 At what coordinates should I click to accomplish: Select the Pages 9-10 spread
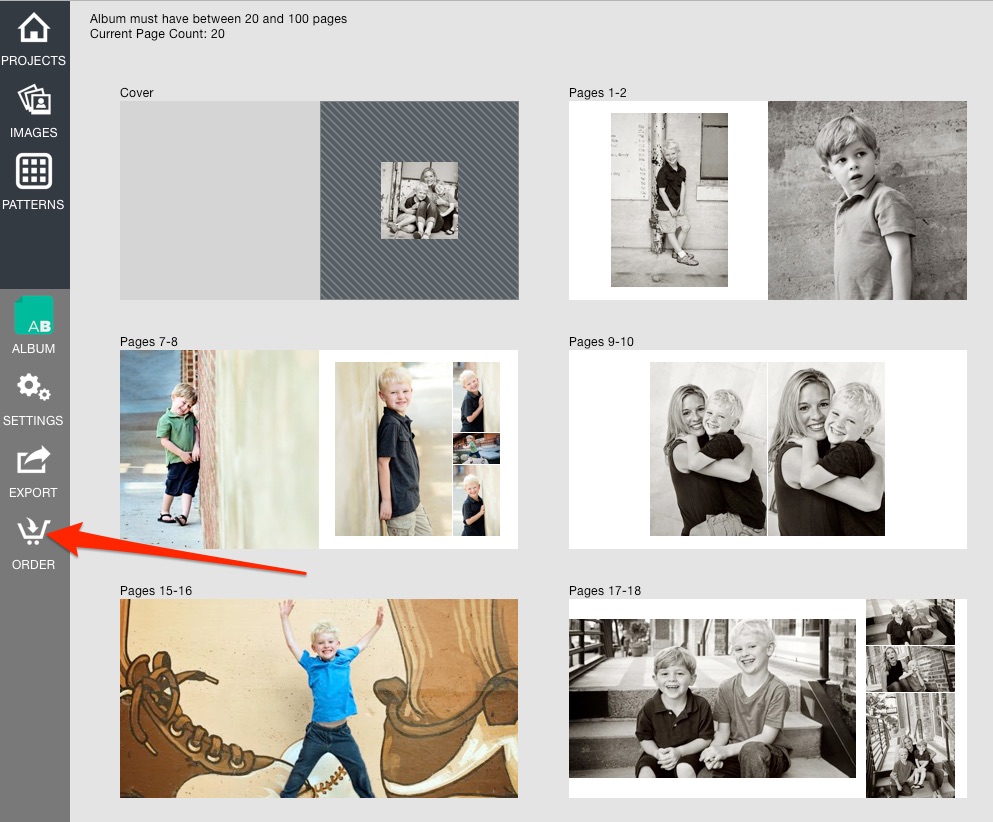tap(768, 449)
